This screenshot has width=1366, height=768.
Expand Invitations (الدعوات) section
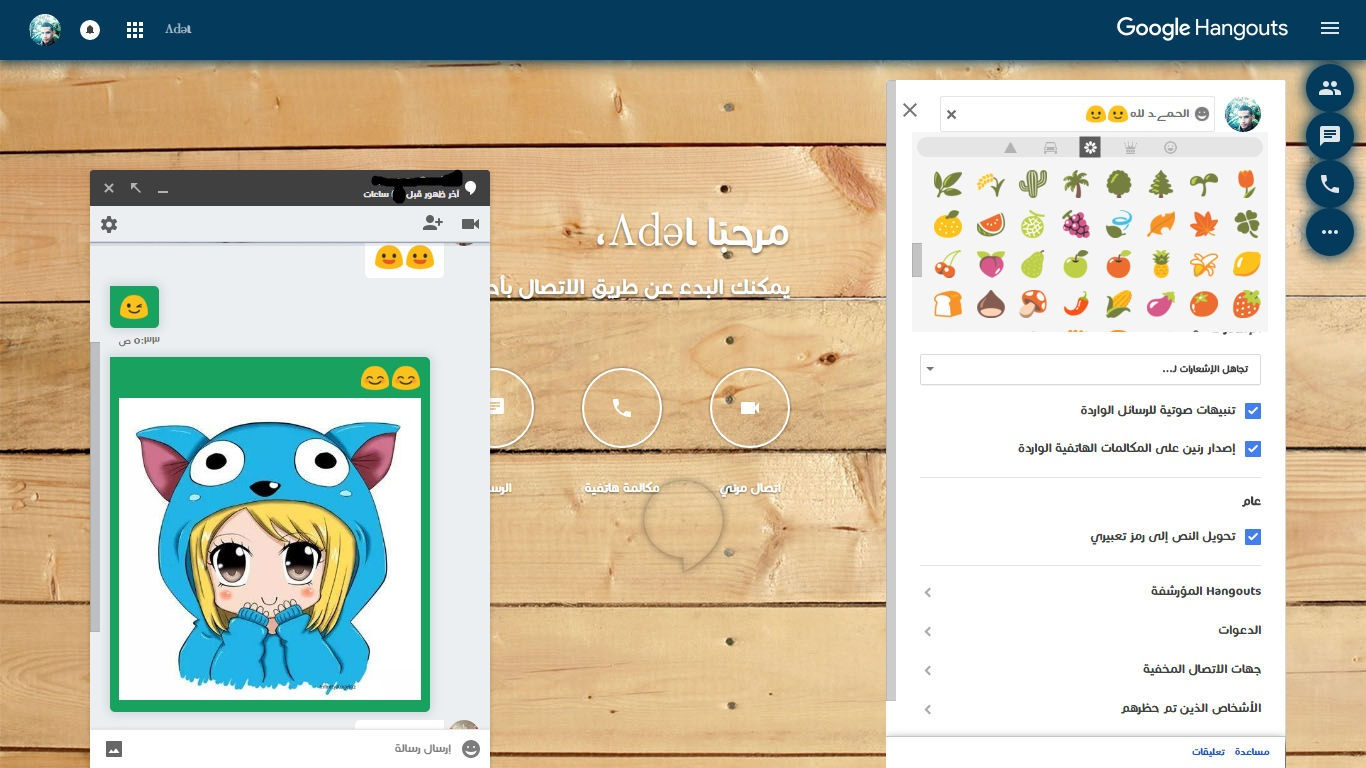coord(1090,630)
